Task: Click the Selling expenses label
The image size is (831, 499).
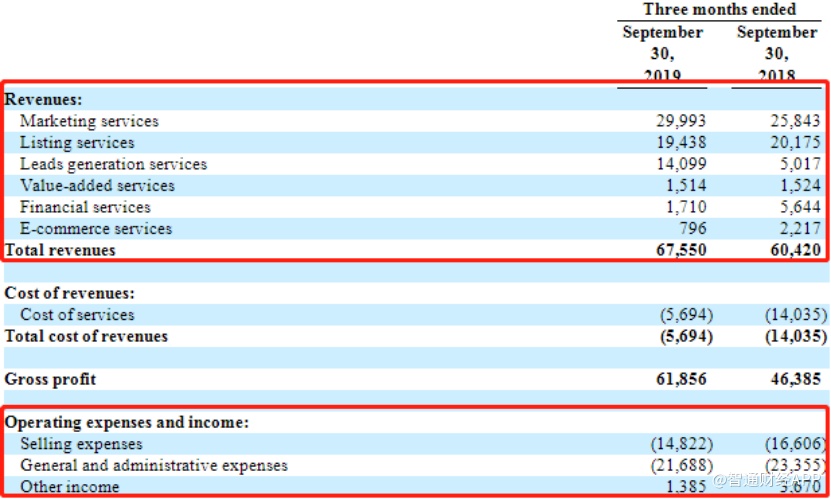Action: 81,444
